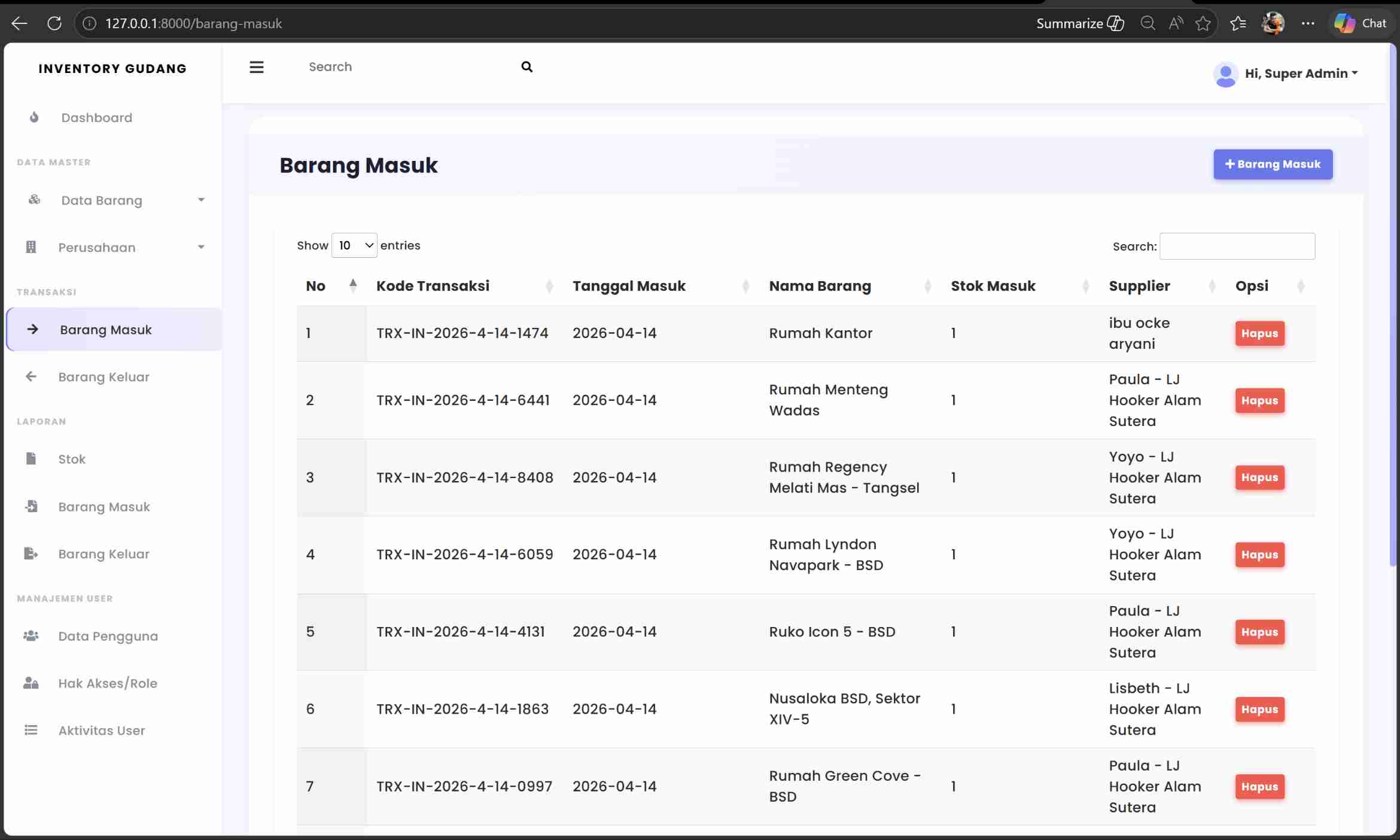Go back with the browser back arrow
The height and width of the screenshot is (840, 1400).
[19, 23]
